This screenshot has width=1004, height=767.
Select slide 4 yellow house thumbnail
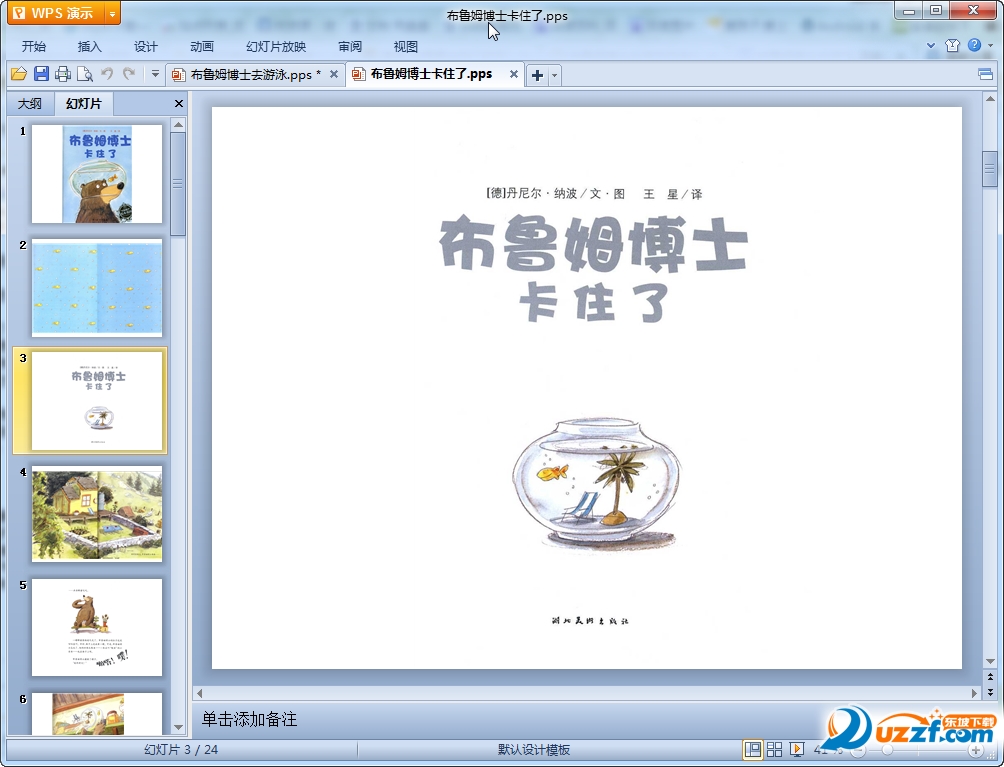97,514
